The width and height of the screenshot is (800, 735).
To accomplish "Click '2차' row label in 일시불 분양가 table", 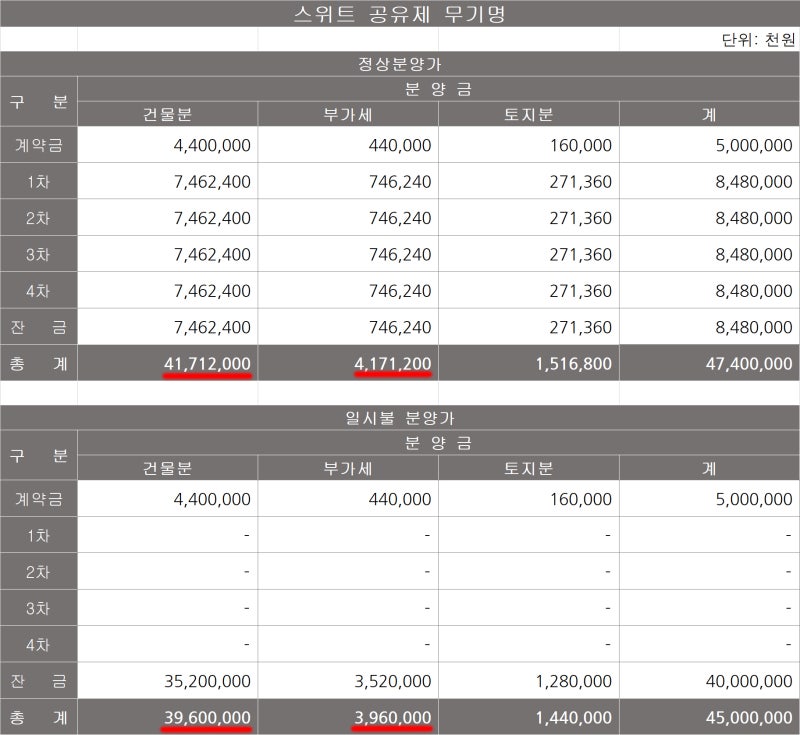I will 39,572.
